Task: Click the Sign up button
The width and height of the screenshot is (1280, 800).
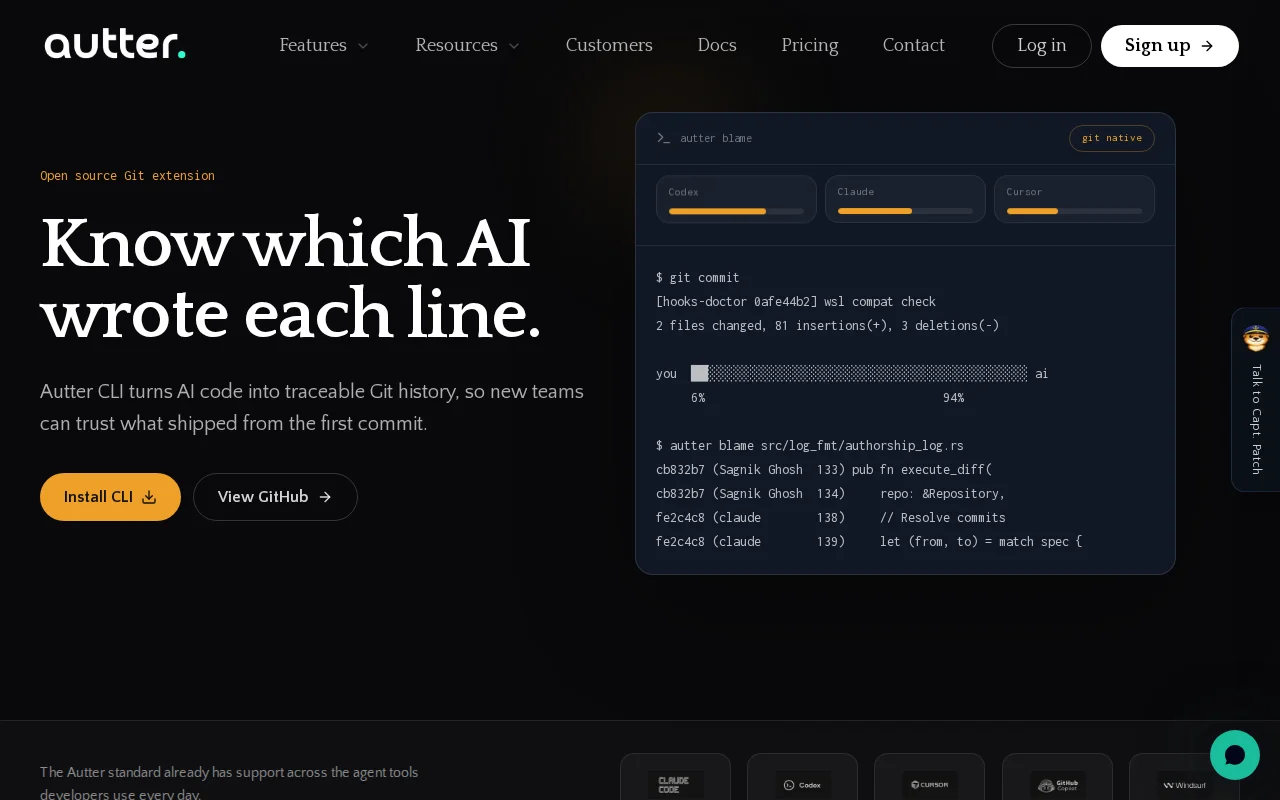Action: pyautogui.click(x=1170, y=46)
